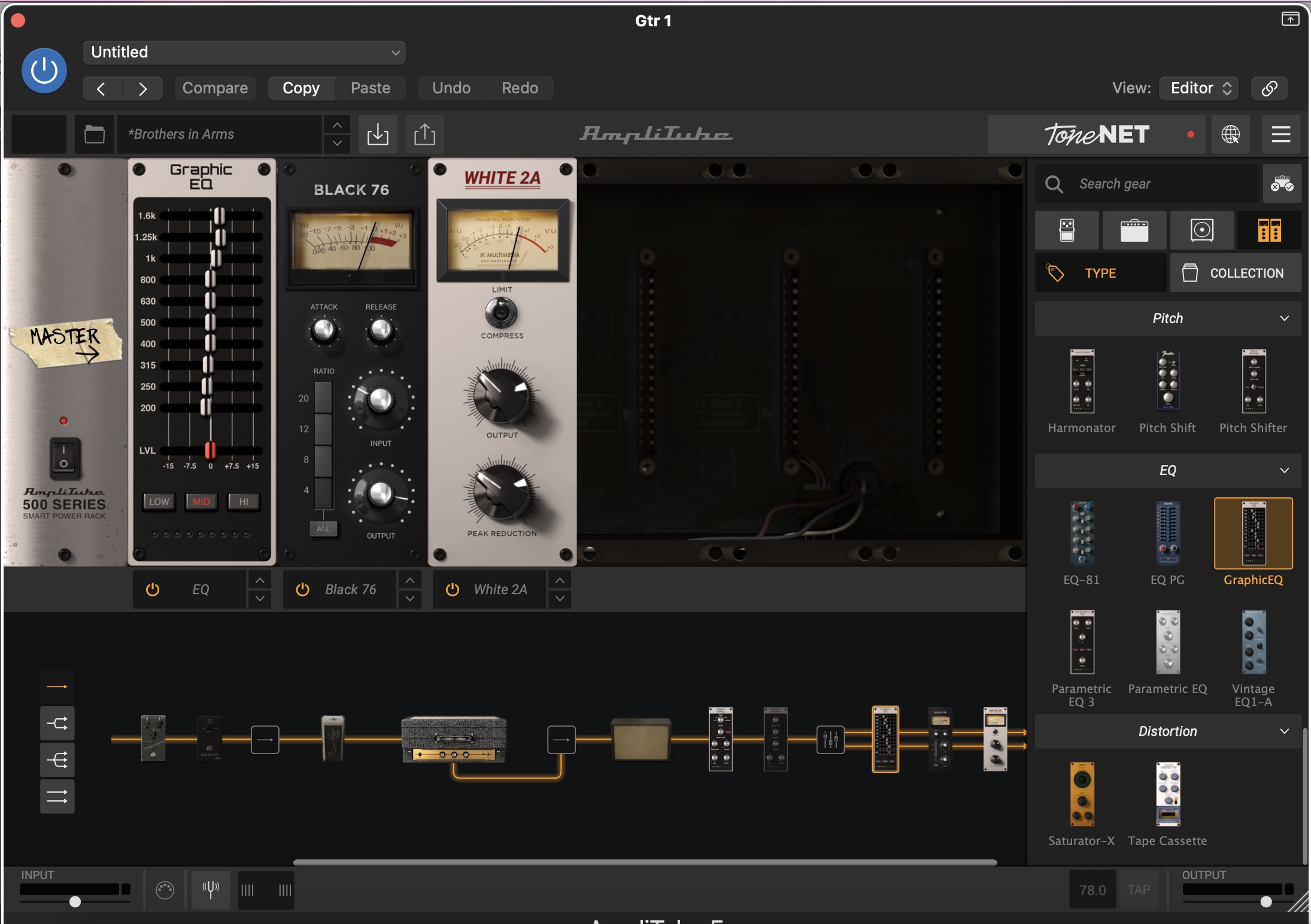The width and height of the screenshot is (1311, 924).
Task: Flip the 500 Series rack power switch
Action: (63, 458)
